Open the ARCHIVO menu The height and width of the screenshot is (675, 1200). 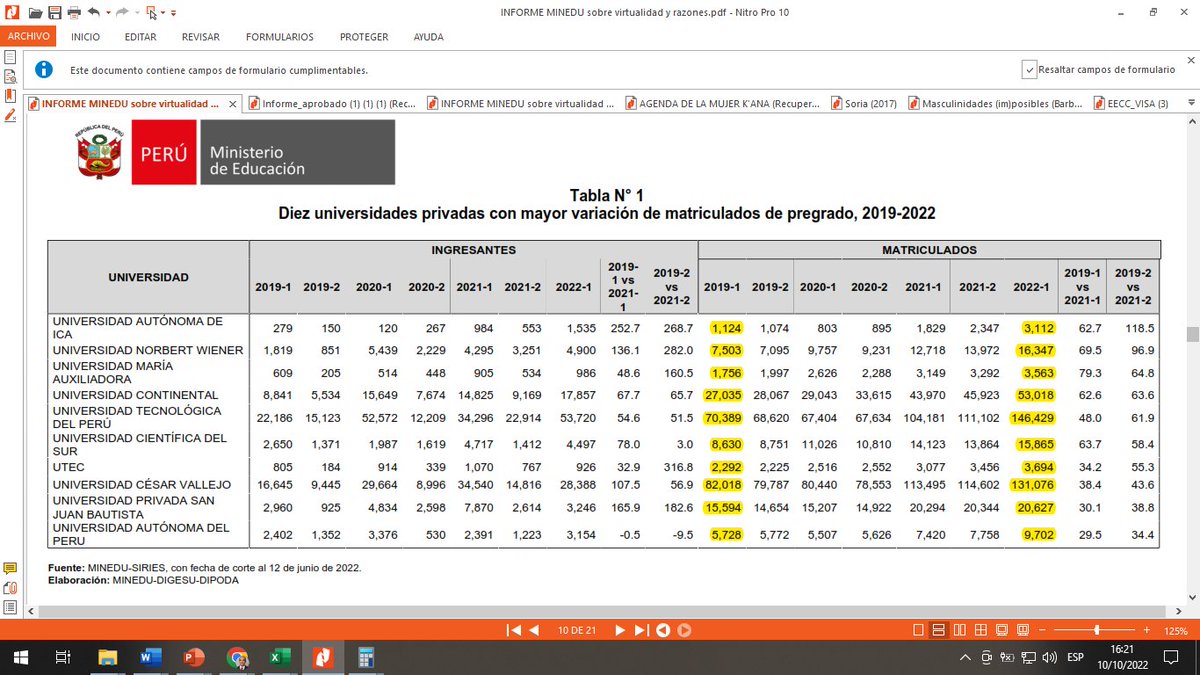click(x=28, y=36)
